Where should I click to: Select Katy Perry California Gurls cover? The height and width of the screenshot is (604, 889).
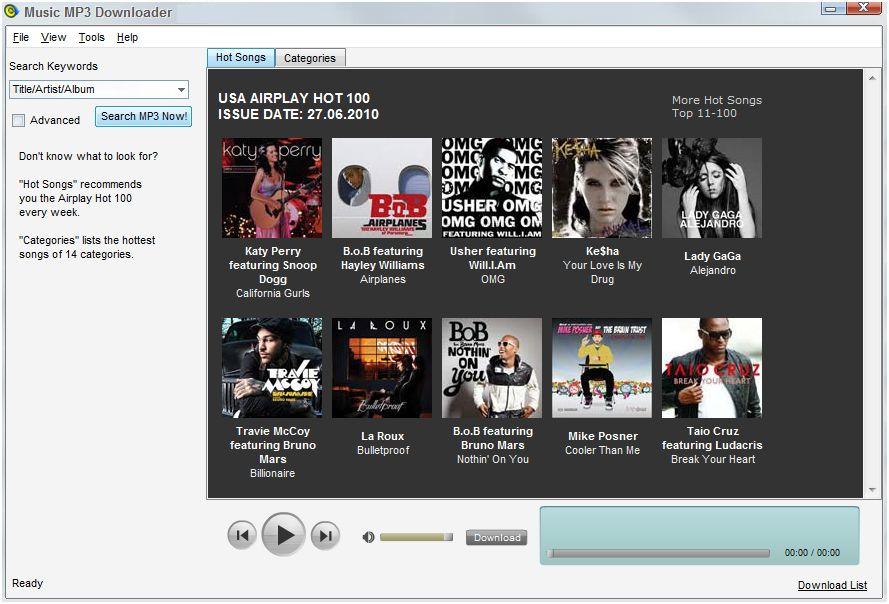point(272,188)
